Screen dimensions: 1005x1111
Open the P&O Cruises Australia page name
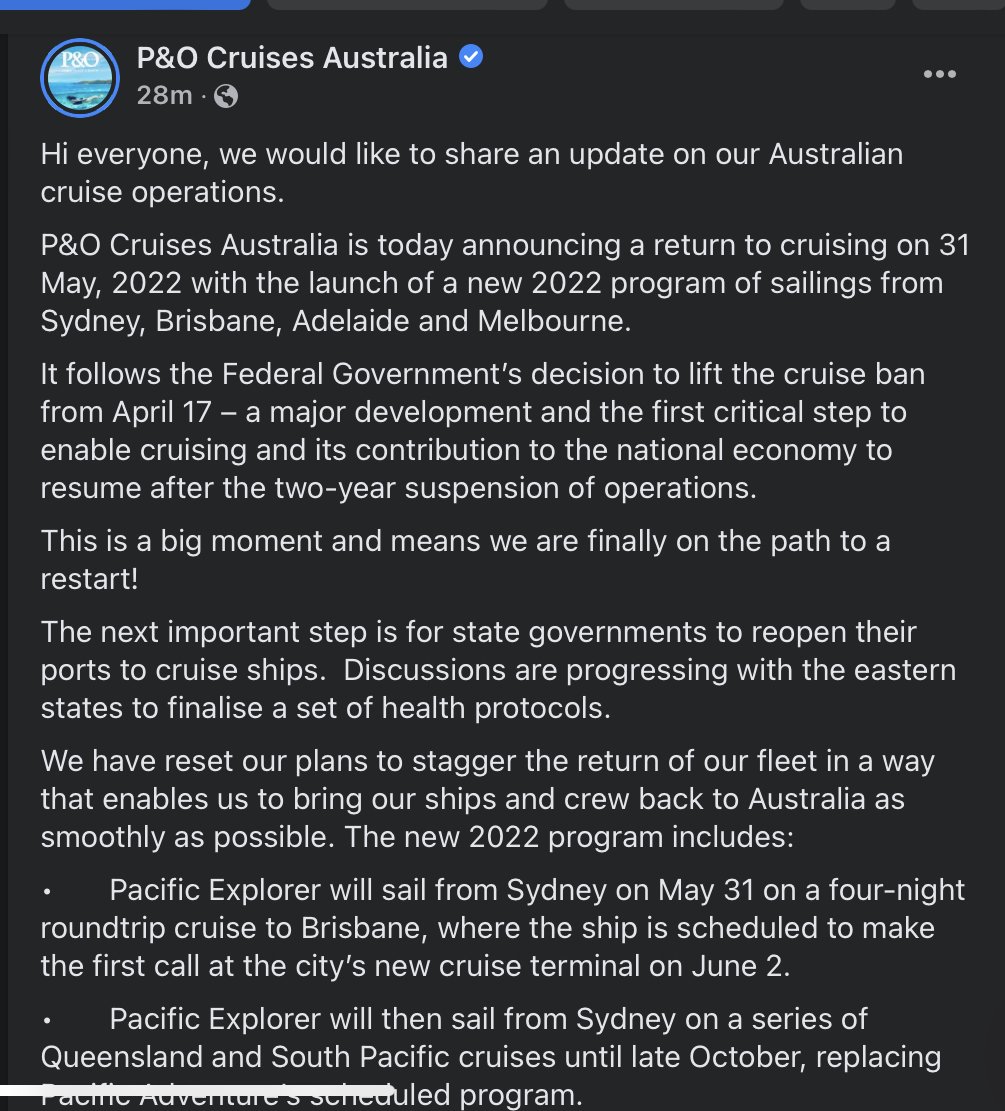tap(292, 57)
